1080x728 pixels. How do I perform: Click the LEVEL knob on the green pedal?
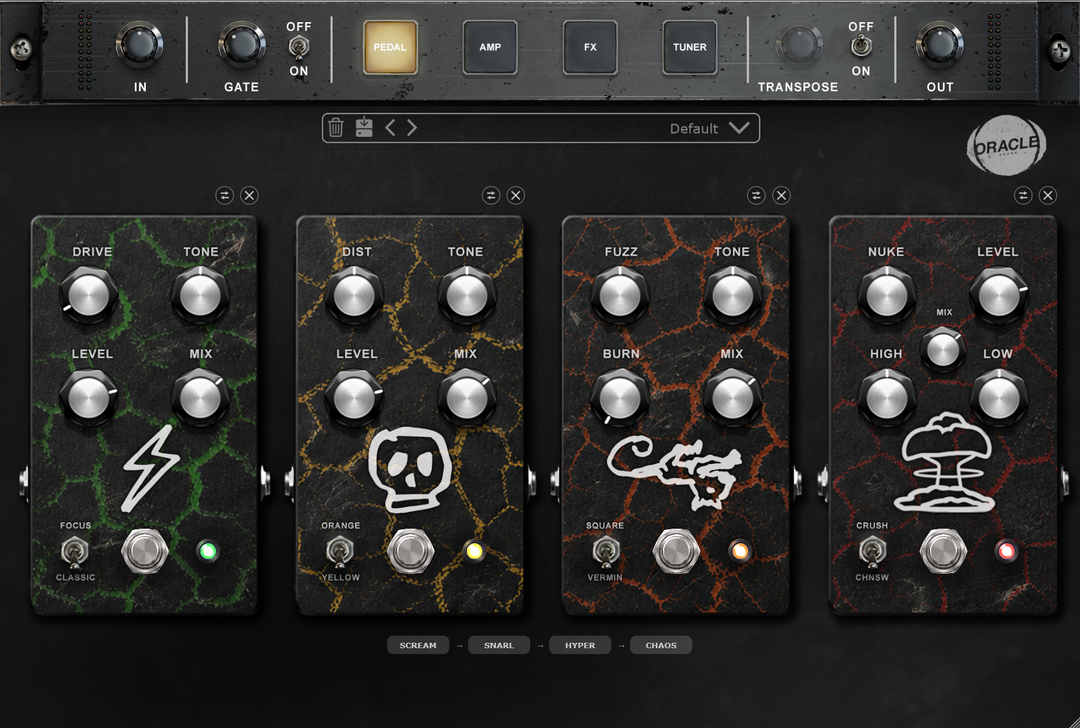pos(89,398)
